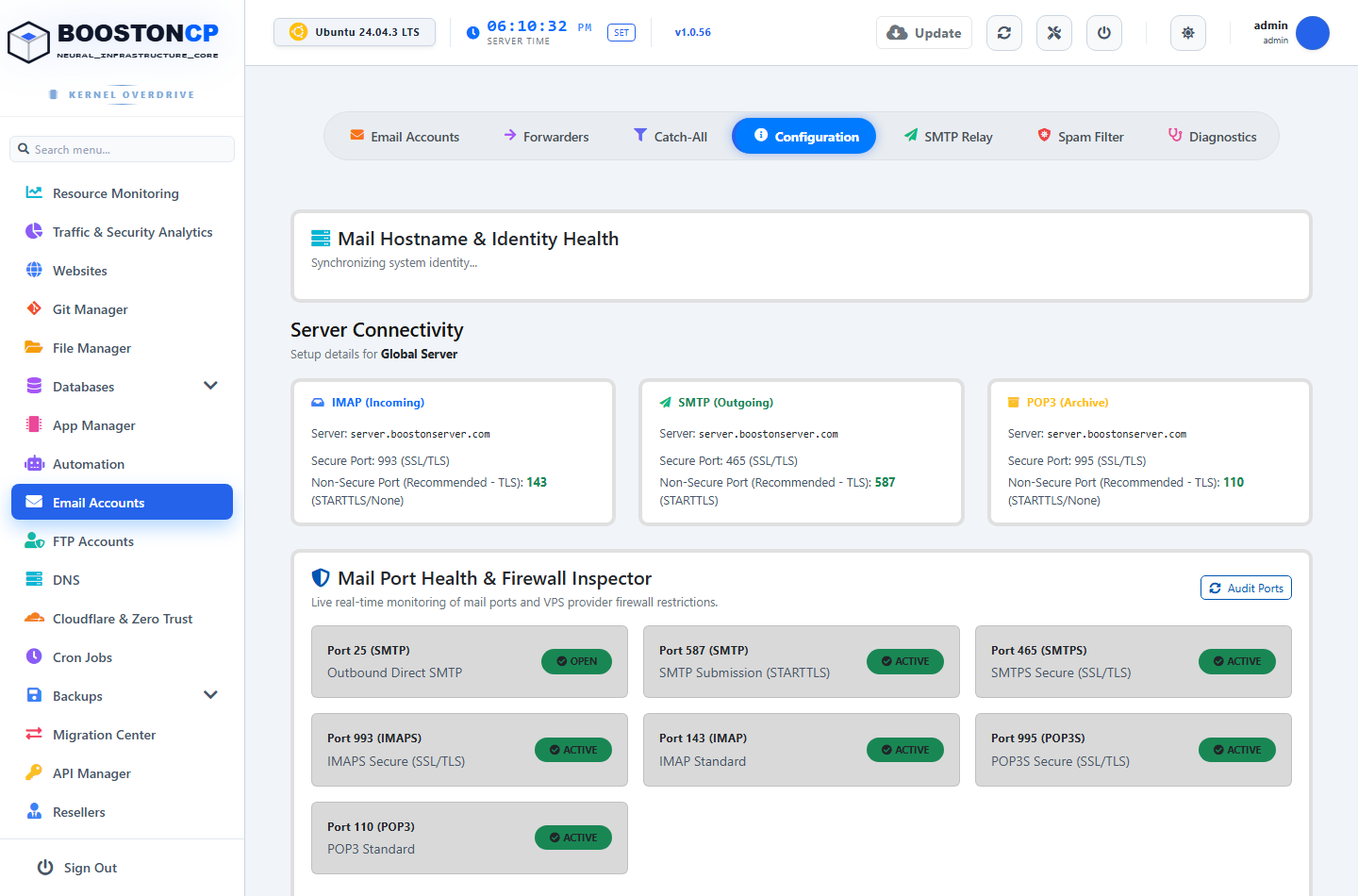Click the Ubuntu 24.04.3 LTS badge

pyautogui.click(x=355, y=32)
